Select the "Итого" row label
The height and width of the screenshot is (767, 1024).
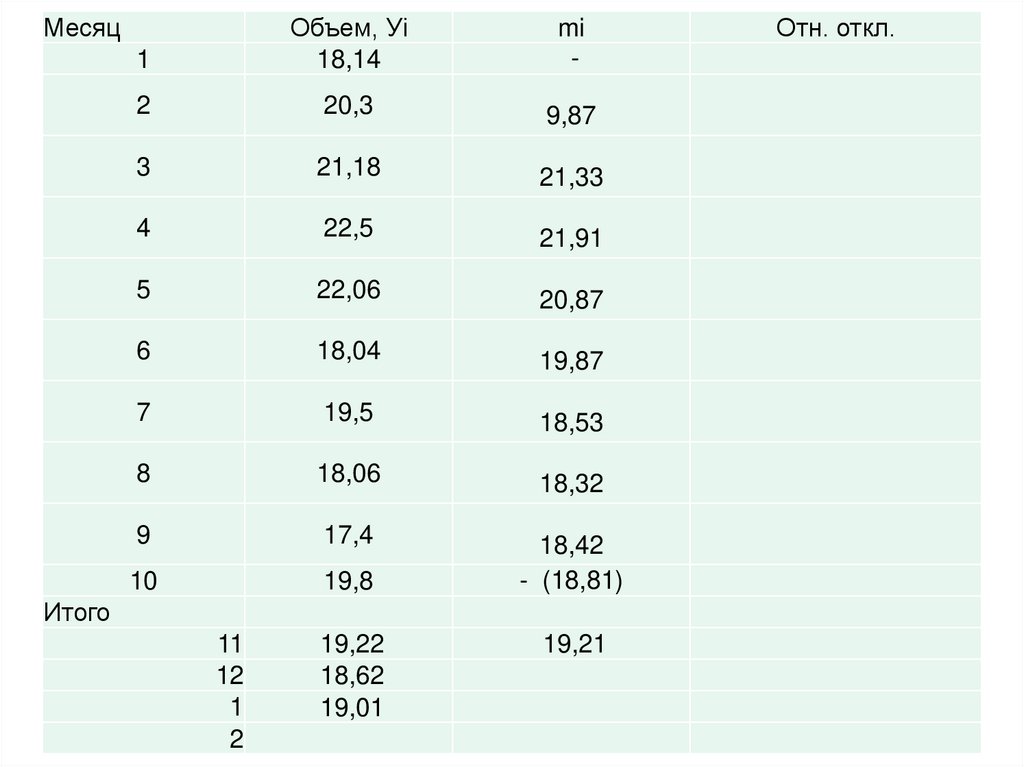(x=76, y=612)
